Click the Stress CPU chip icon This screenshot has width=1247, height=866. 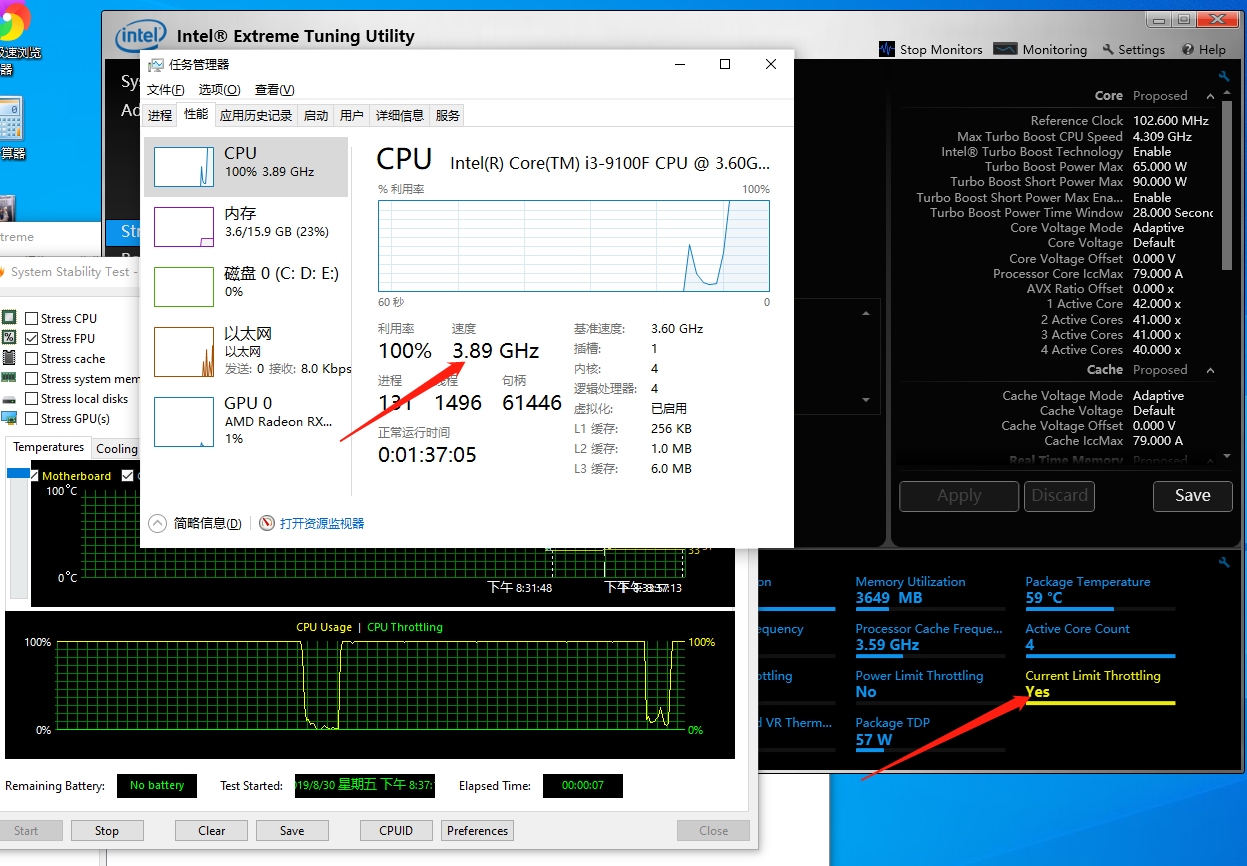[9, 318]
